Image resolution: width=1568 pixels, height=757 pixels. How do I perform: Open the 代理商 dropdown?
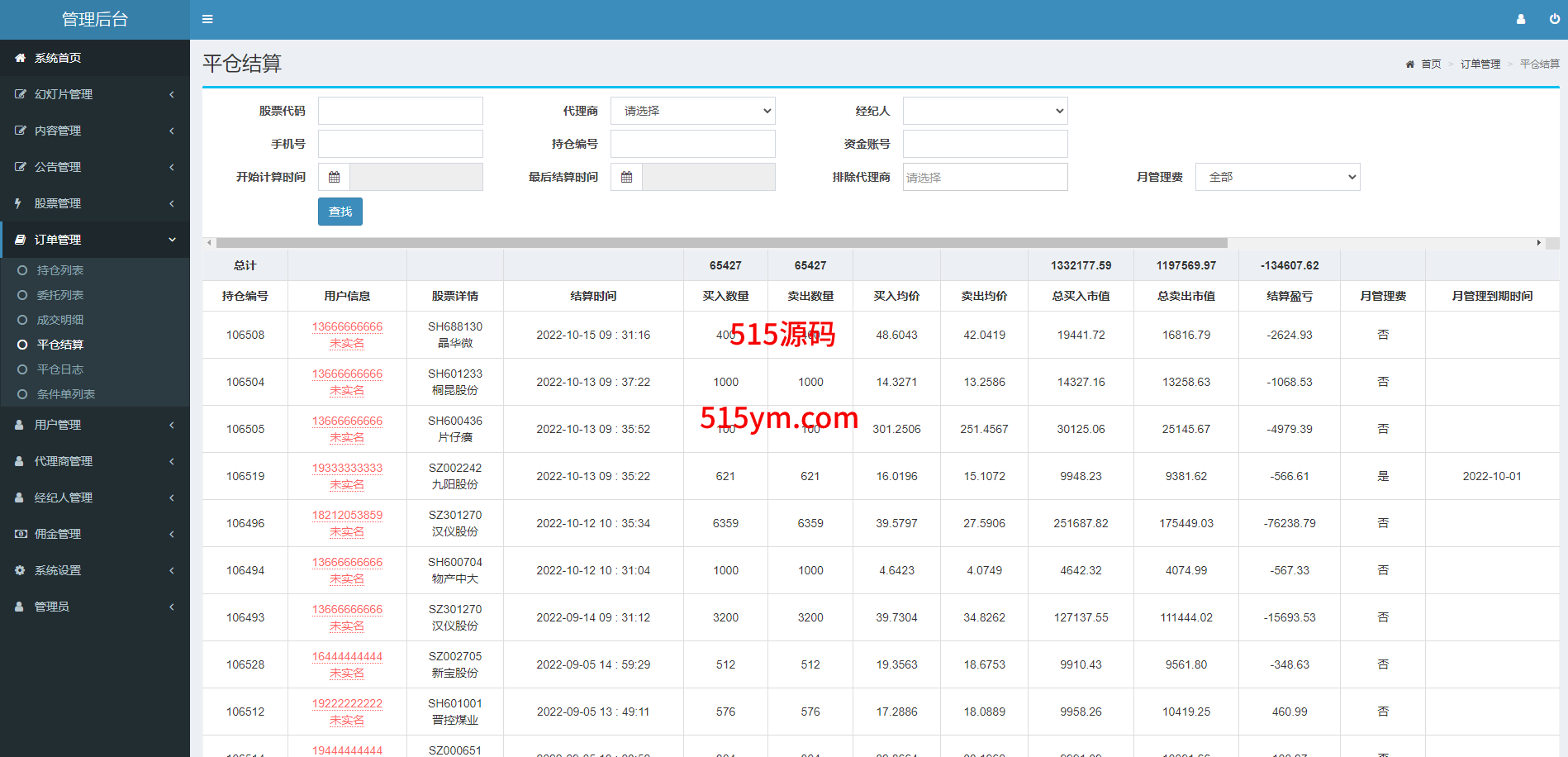692,111
